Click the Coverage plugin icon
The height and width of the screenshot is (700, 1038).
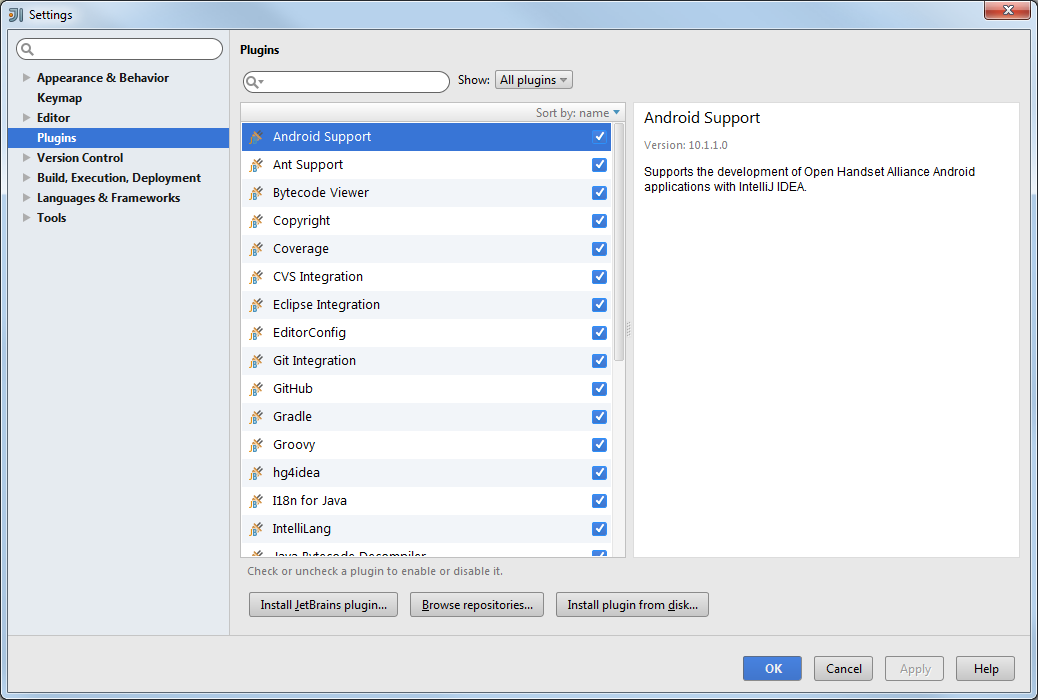pos(256,249)
